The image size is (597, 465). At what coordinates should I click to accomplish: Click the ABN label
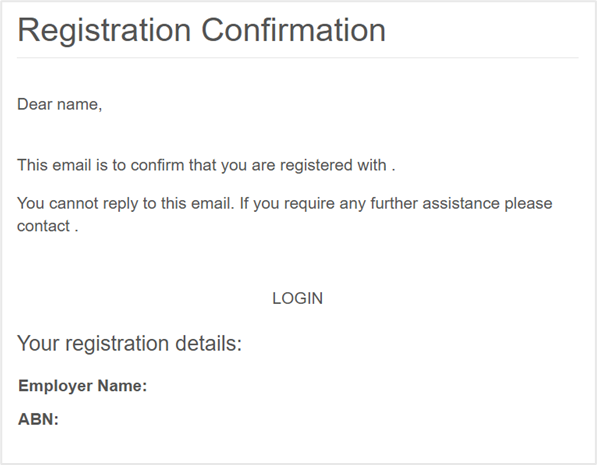coord(38,419)
